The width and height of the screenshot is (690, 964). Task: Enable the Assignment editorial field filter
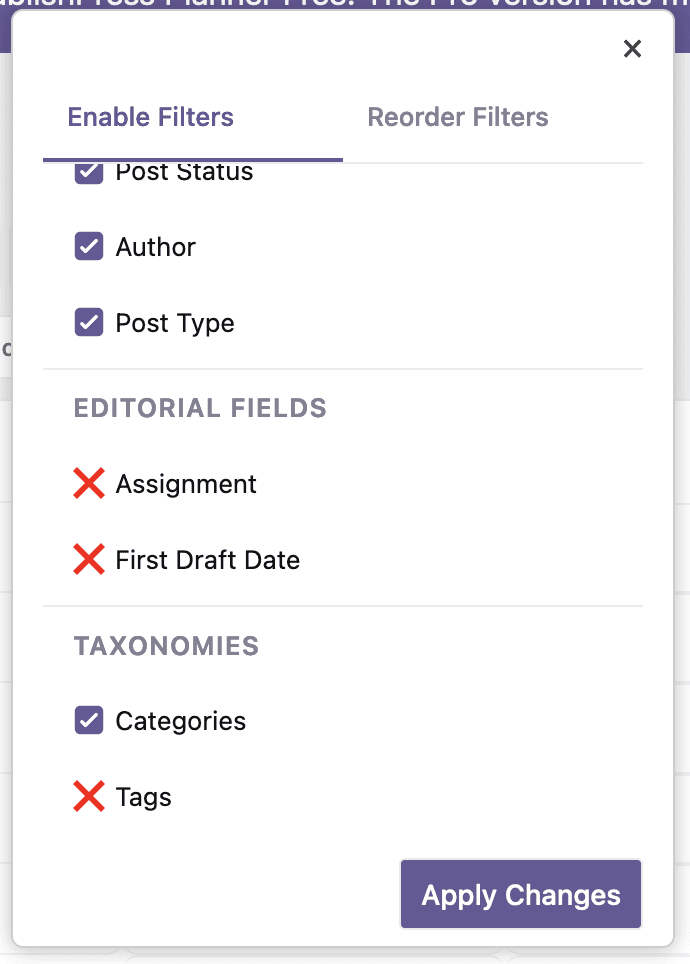(x=88, y=483)
